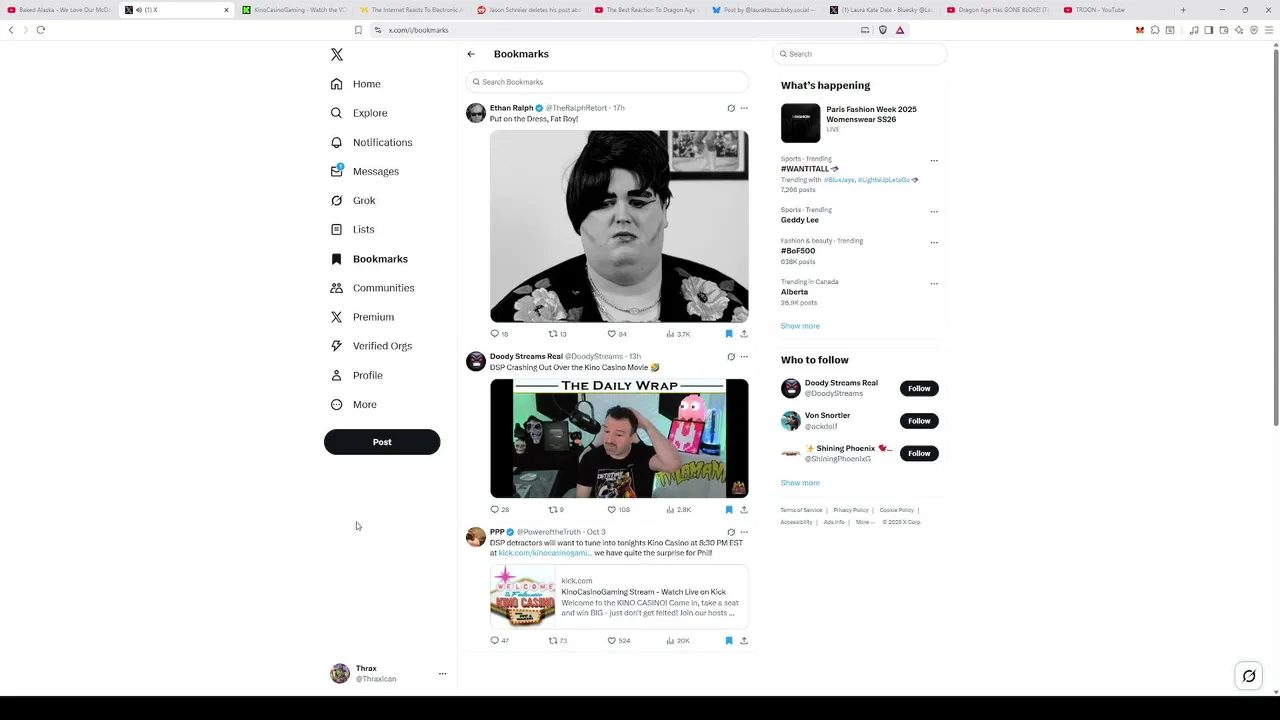This screenshot has width=1280, height=720.
Task: Open the Kino Casino kick.com link card
Action: click(x=619, y=597)
